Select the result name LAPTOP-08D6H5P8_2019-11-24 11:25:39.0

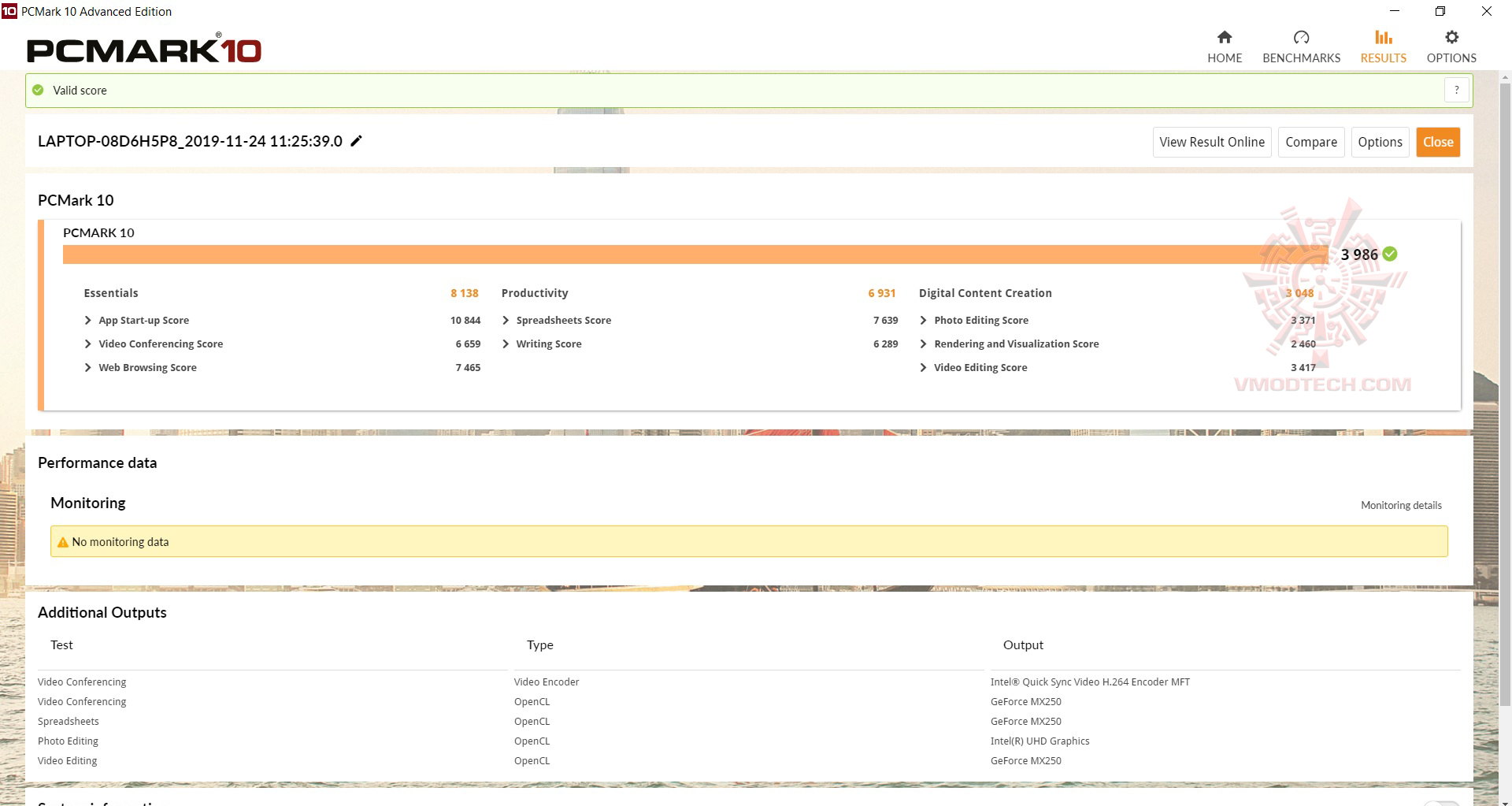tap(190, 141)
